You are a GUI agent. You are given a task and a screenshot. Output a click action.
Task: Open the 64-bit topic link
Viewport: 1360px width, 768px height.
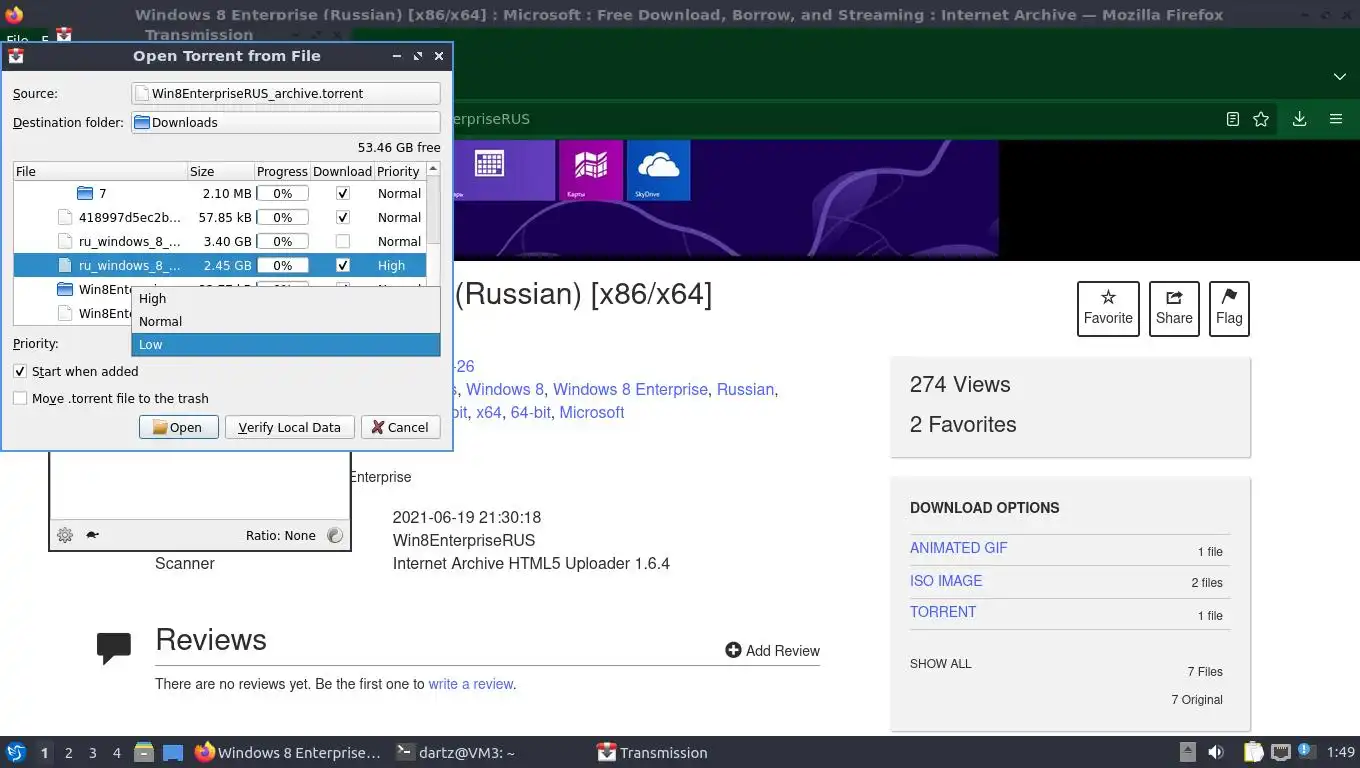(x=531, y=413)
